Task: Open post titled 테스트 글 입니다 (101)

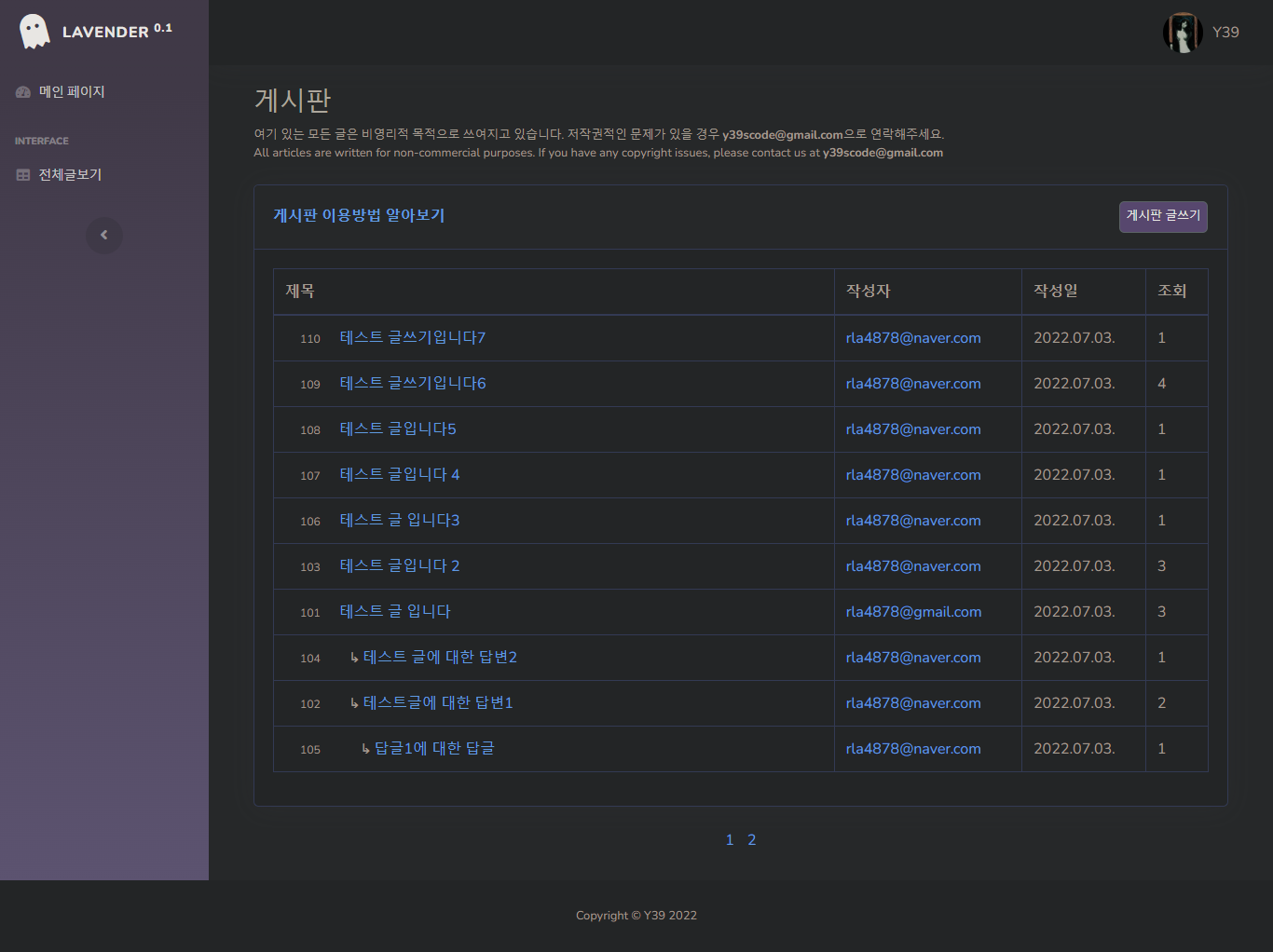Action: tap(395, 612)
